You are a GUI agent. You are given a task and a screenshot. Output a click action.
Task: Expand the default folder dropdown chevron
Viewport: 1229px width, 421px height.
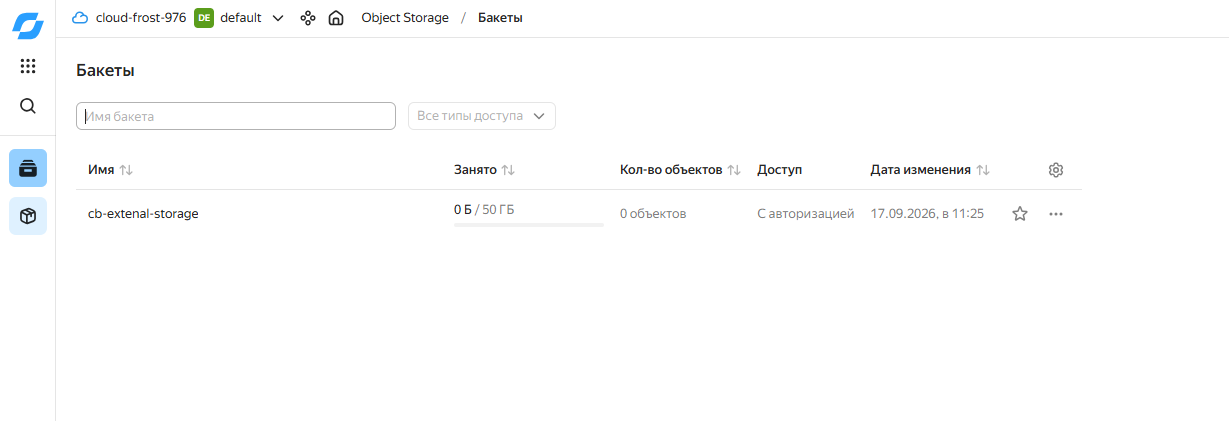[278, 18]
